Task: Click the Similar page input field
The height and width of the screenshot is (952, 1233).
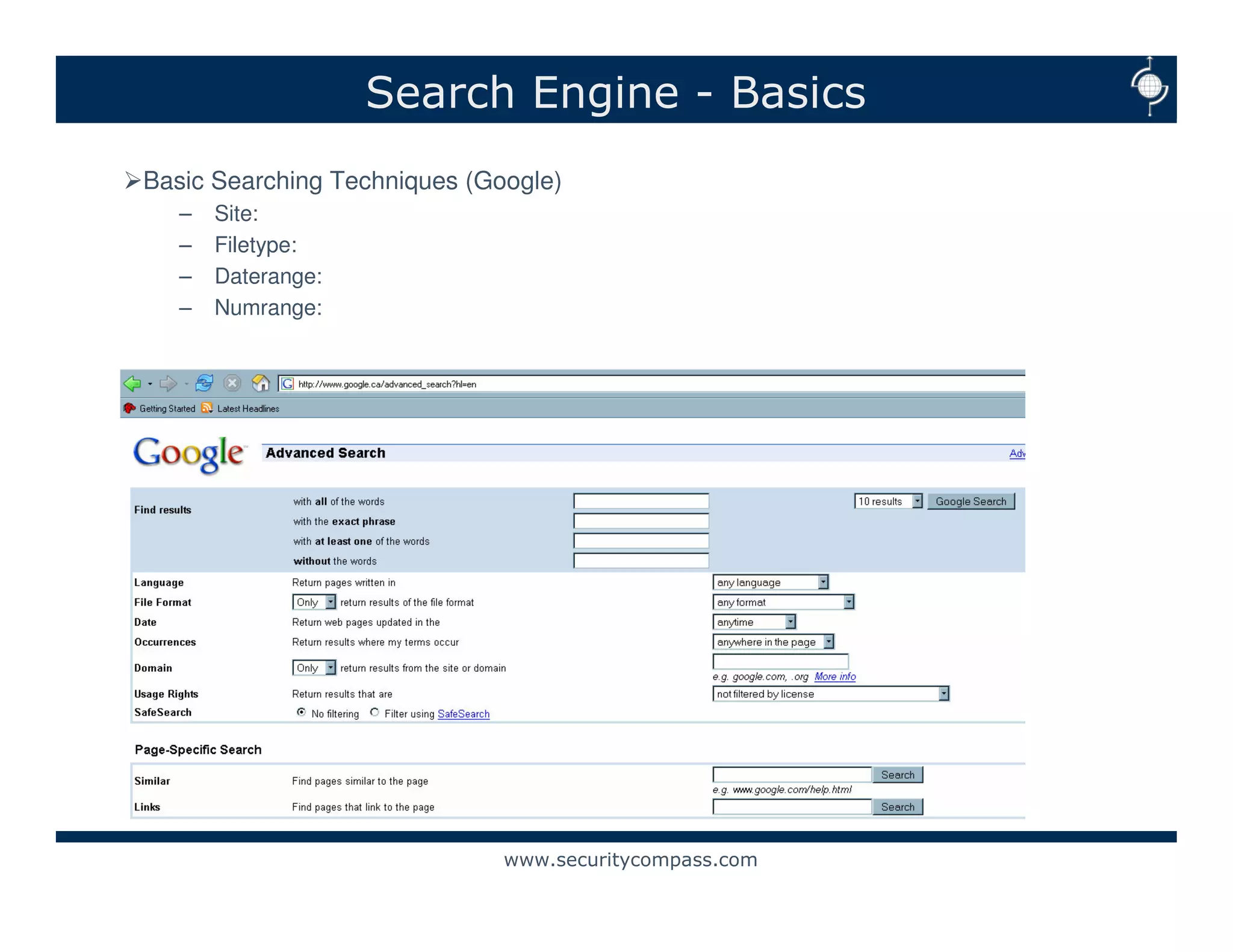Action: tap(792, 774)
